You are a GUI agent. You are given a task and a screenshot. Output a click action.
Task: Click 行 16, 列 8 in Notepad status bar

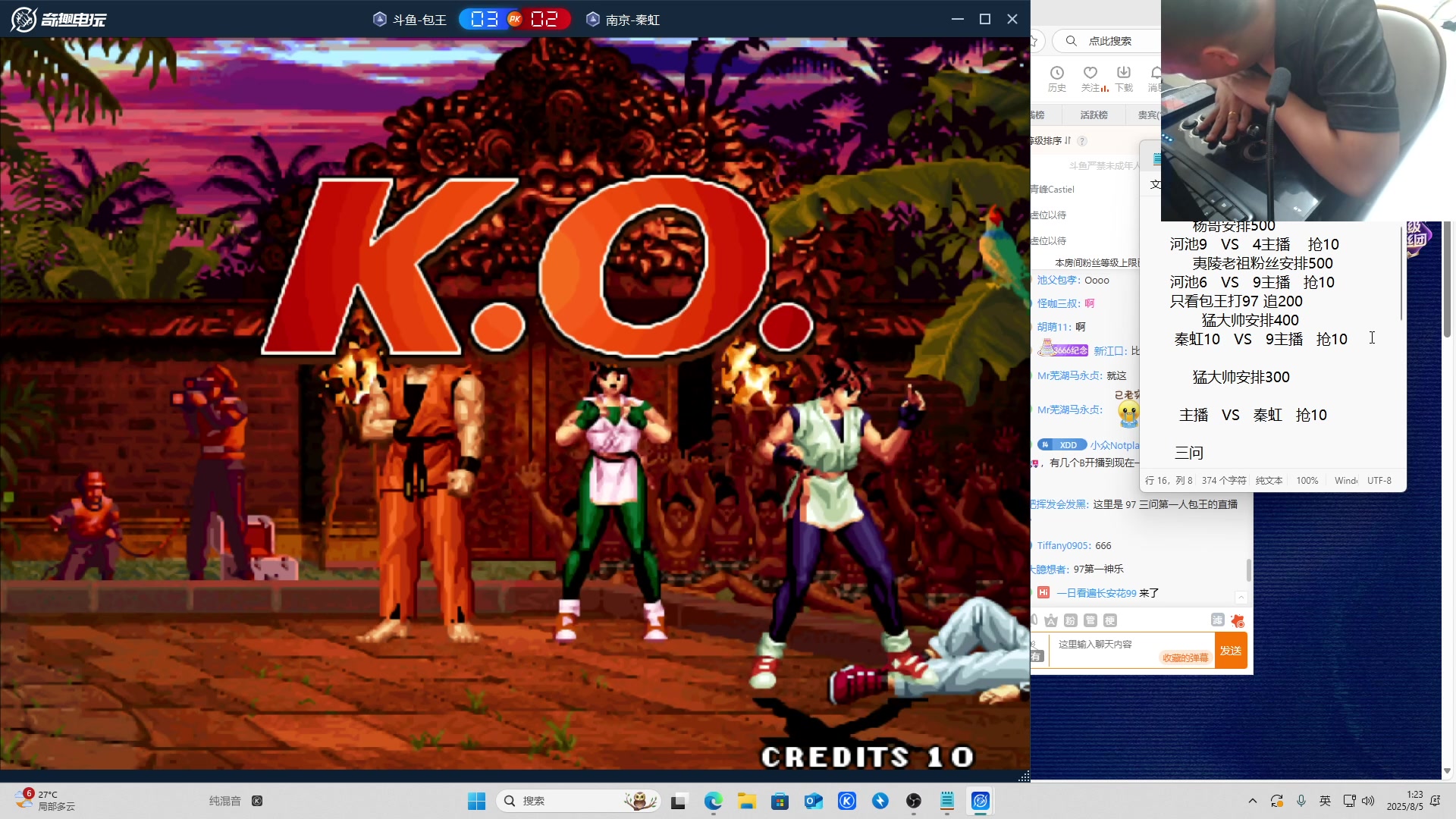[1169, 481]
